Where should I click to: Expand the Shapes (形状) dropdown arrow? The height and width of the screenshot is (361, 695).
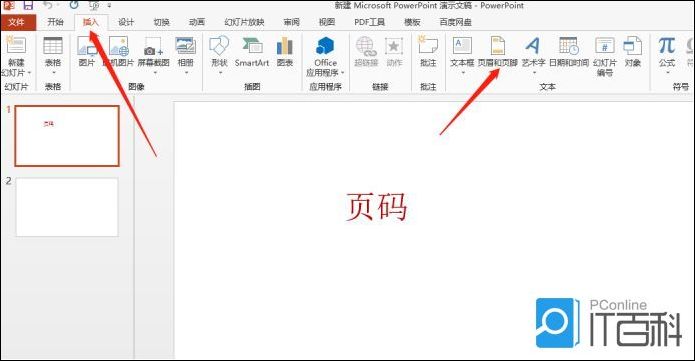tap(220, 73)
